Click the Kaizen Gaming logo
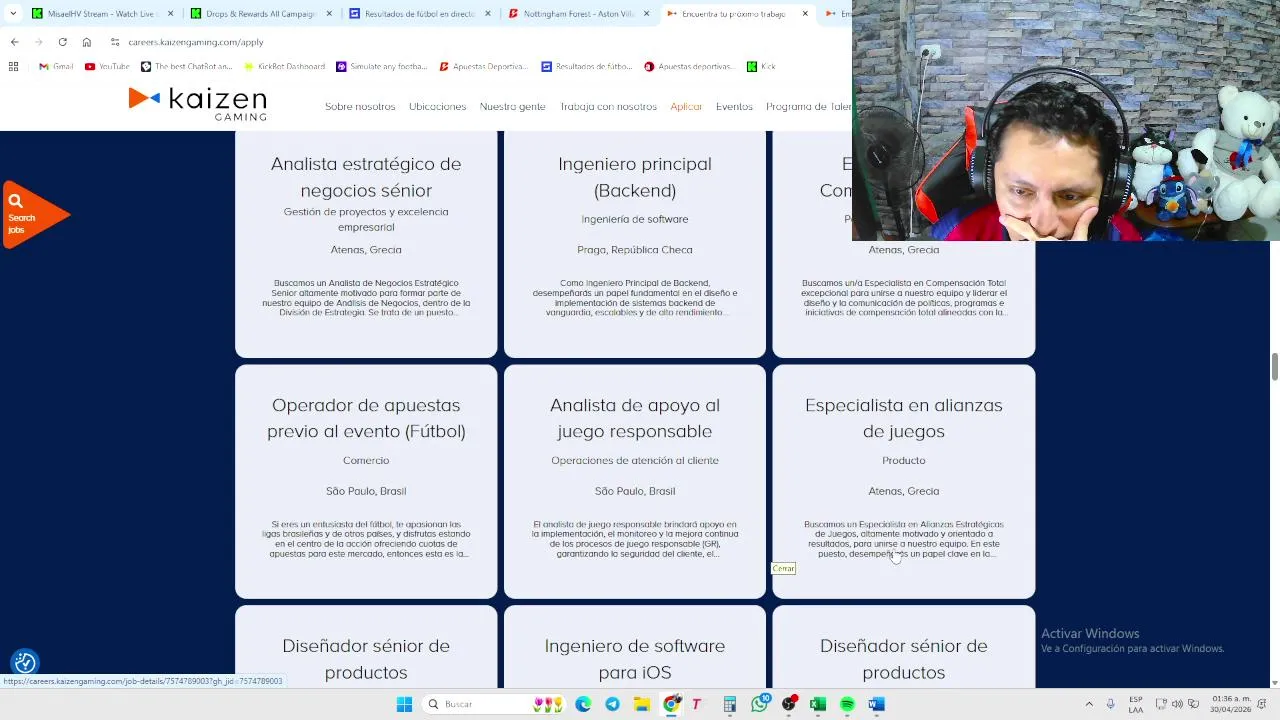1280x720 pixels. (x=197, y=103)
